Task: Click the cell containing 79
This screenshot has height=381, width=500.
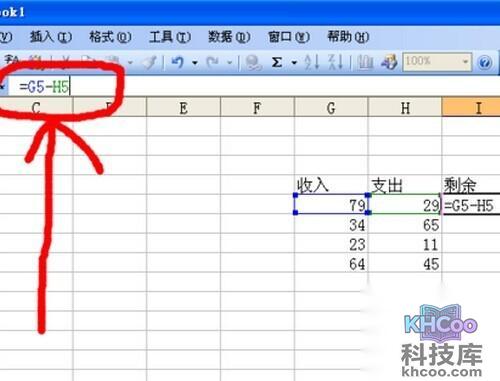Action: pyautogui.click(x=331, y=204)
